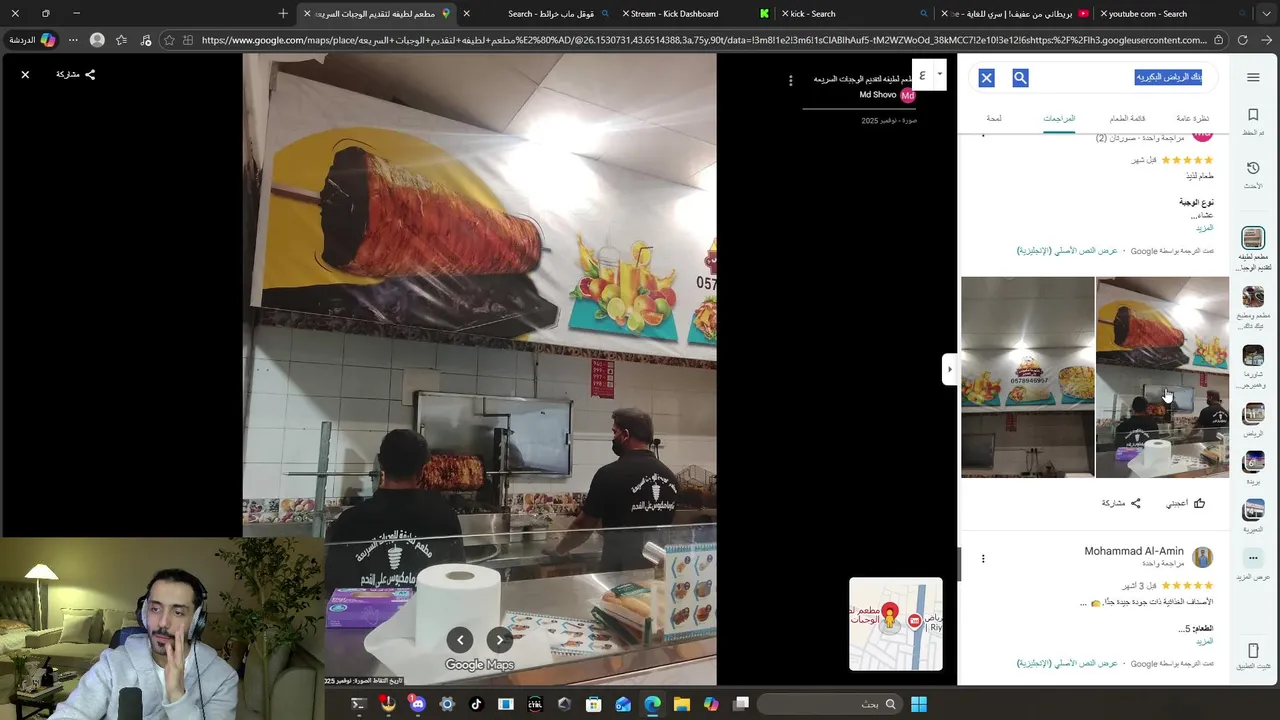This screenshot has width=1280, height=720.
Task: Open Microsoft Edge from taskbar
Action: (x=652, y=704)
